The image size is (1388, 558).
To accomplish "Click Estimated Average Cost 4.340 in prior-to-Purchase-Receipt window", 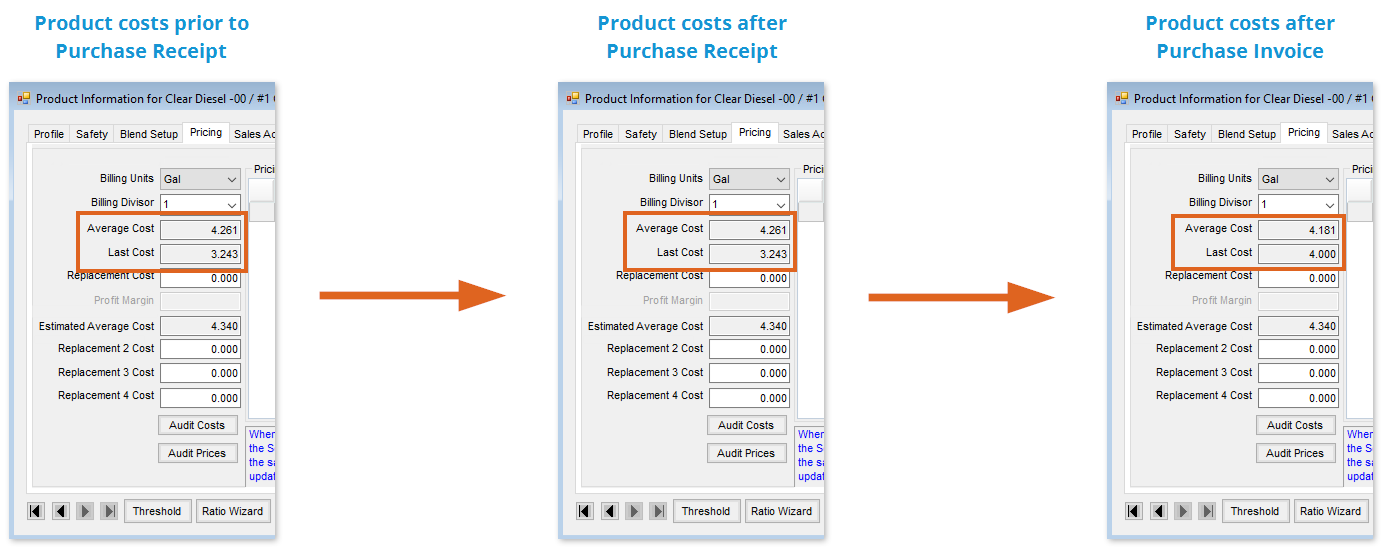I will pyautogui.click(x=200, y=326).
